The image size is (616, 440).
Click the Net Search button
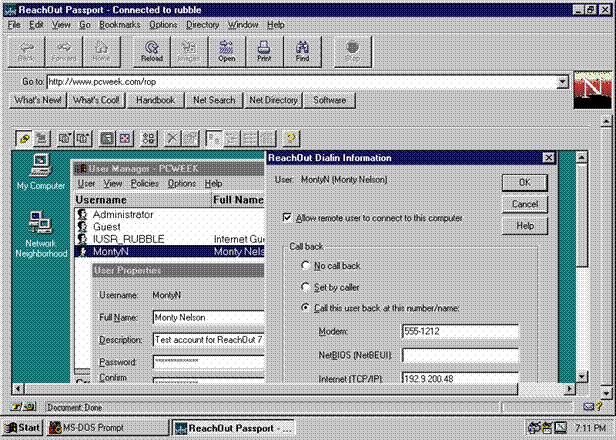click(x=214, y=100)
